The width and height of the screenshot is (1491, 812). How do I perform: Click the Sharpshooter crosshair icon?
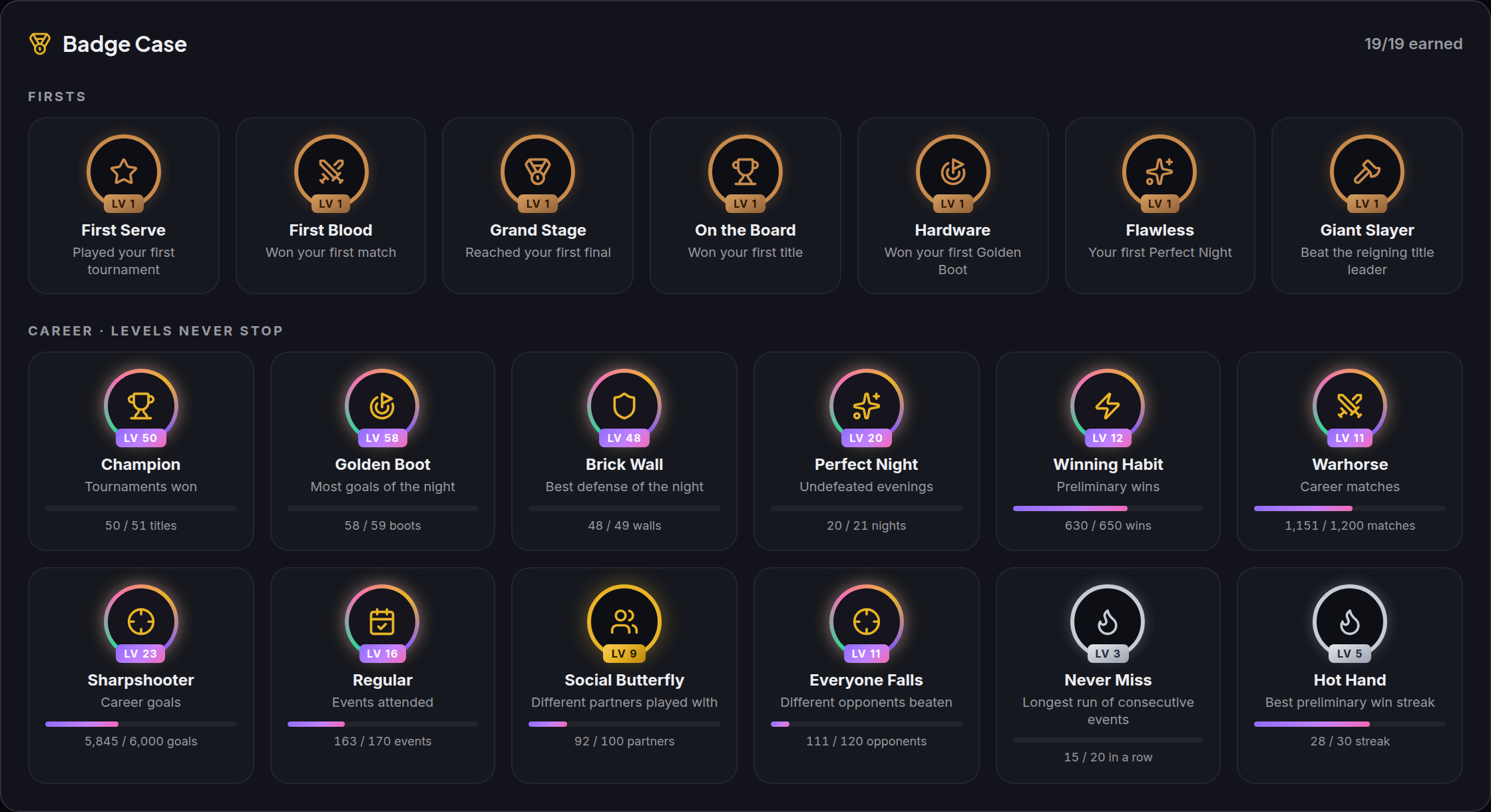tap(141, 622)
